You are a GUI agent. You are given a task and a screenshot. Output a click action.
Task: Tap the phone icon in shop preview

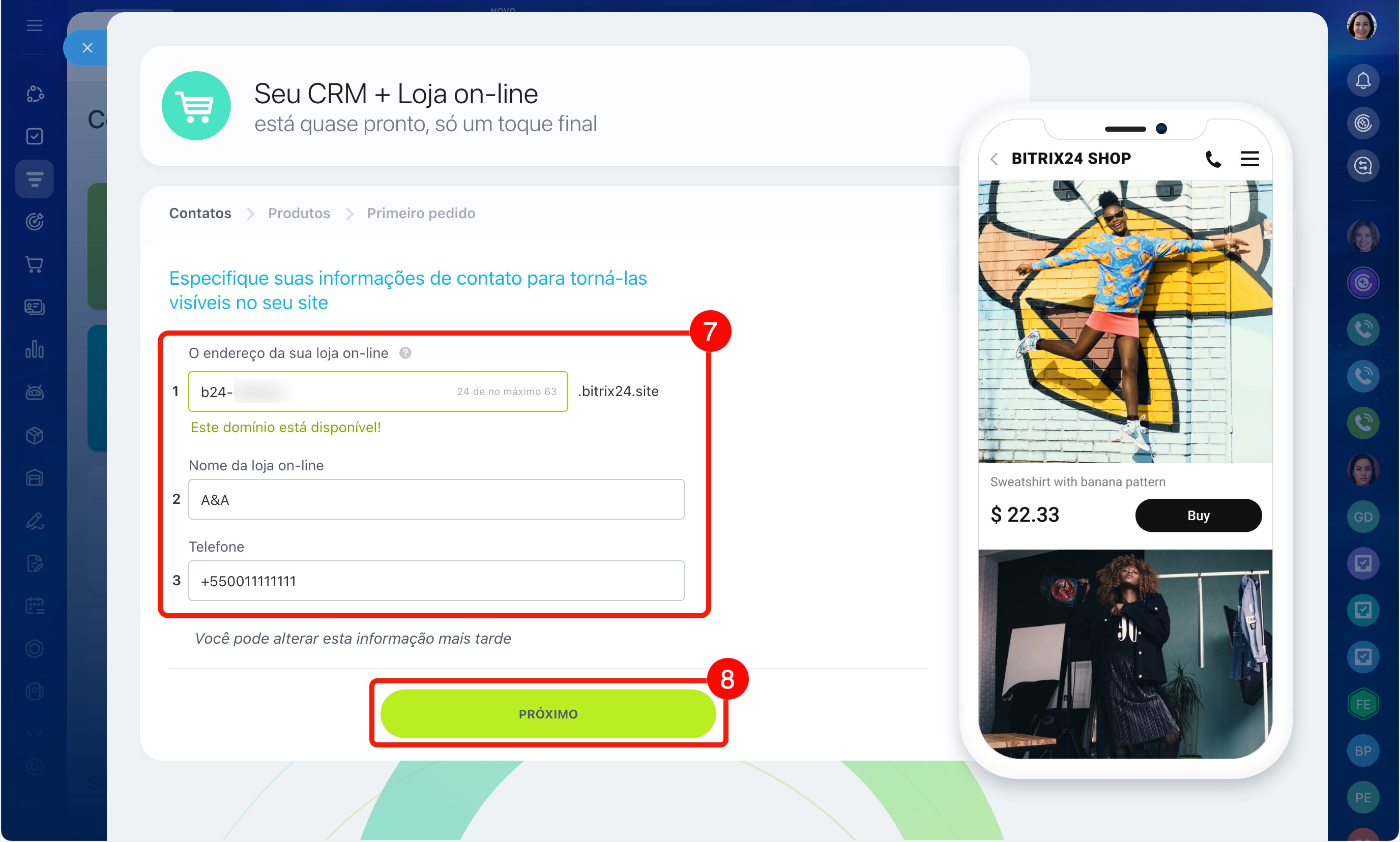click(1213, 159)
